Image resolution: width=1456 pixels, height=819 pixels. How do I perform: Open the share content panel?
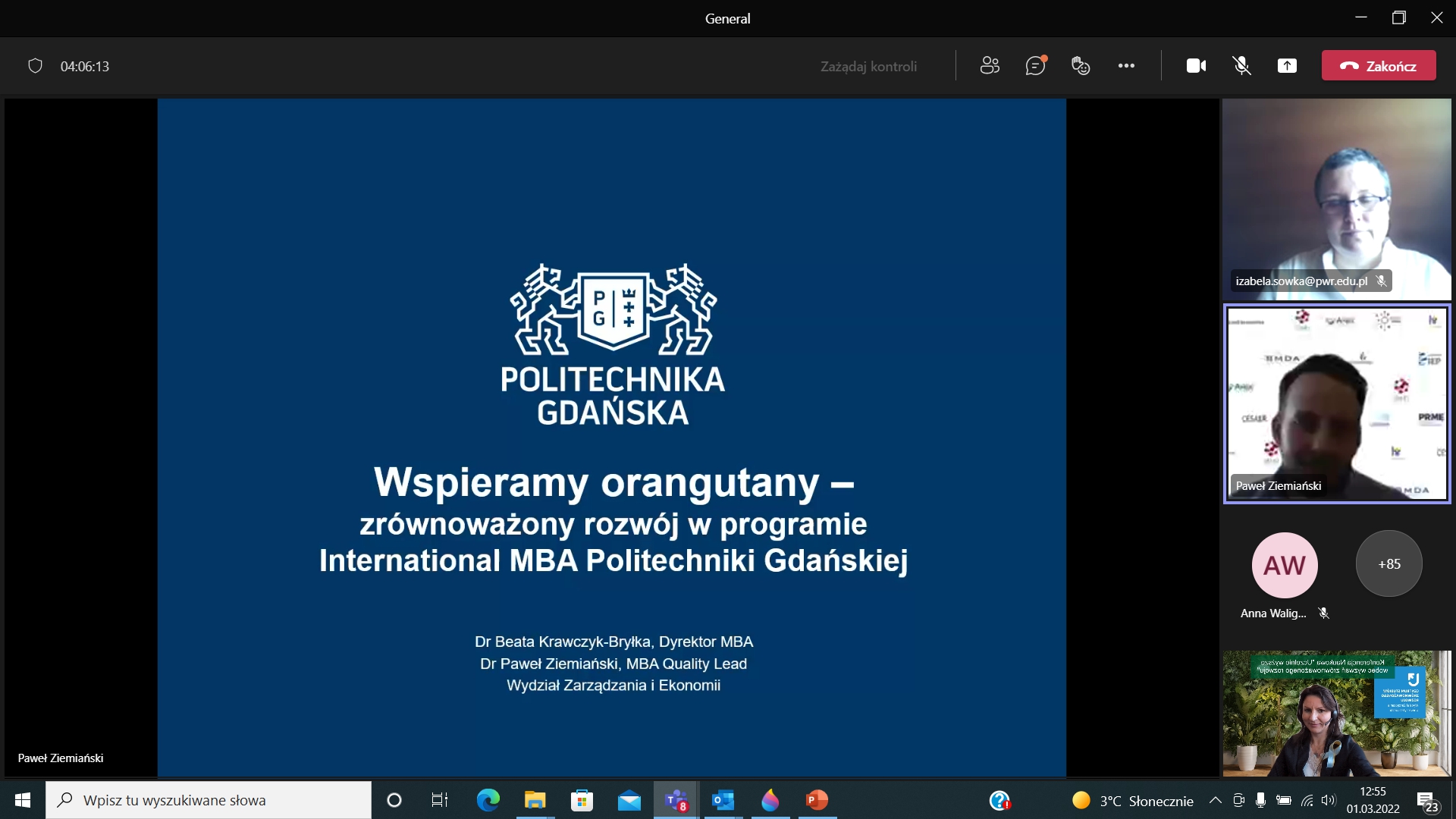point(1287,65)
